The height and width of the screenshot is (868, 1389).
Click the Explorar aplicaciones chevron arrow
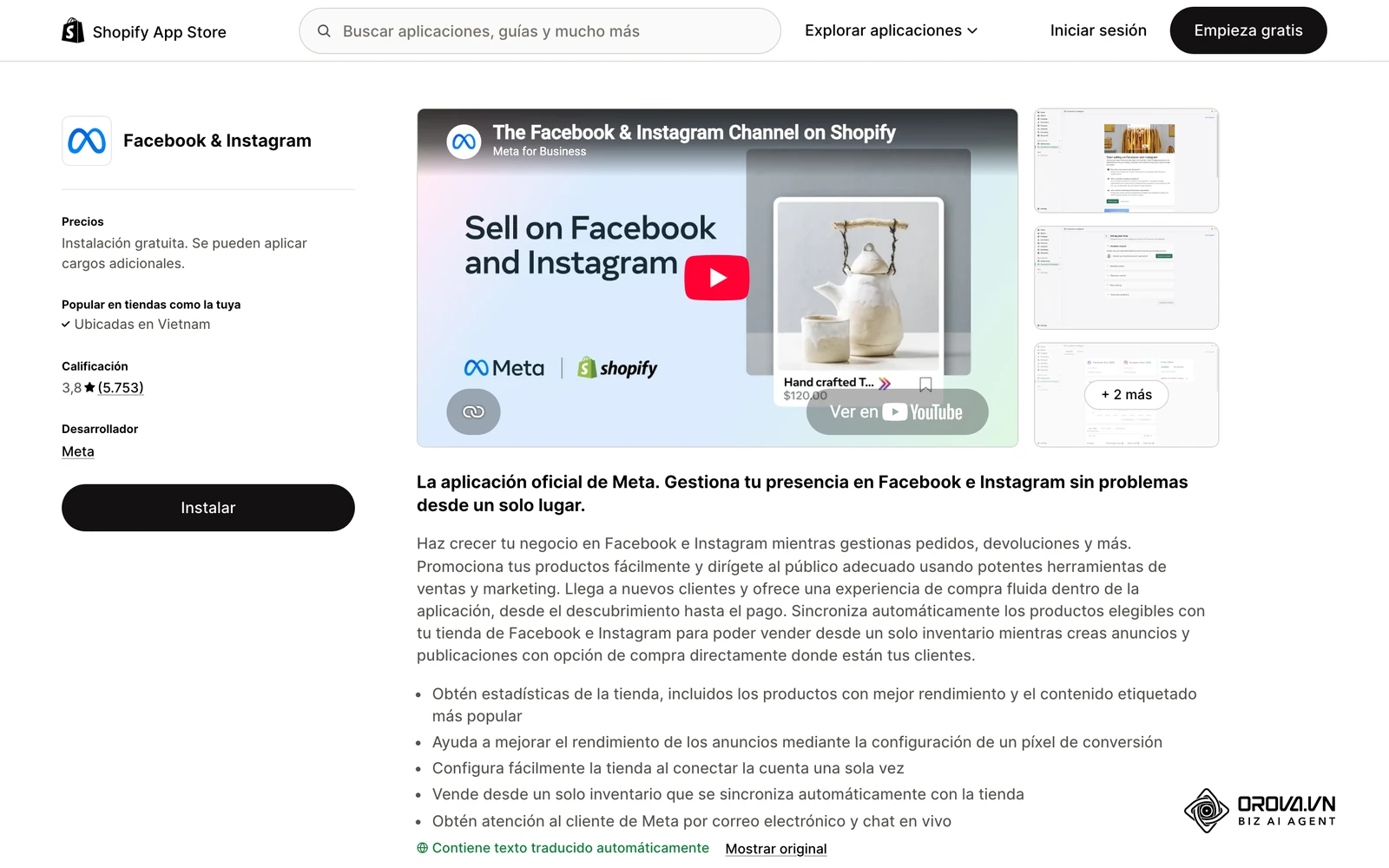click(972, 31)
